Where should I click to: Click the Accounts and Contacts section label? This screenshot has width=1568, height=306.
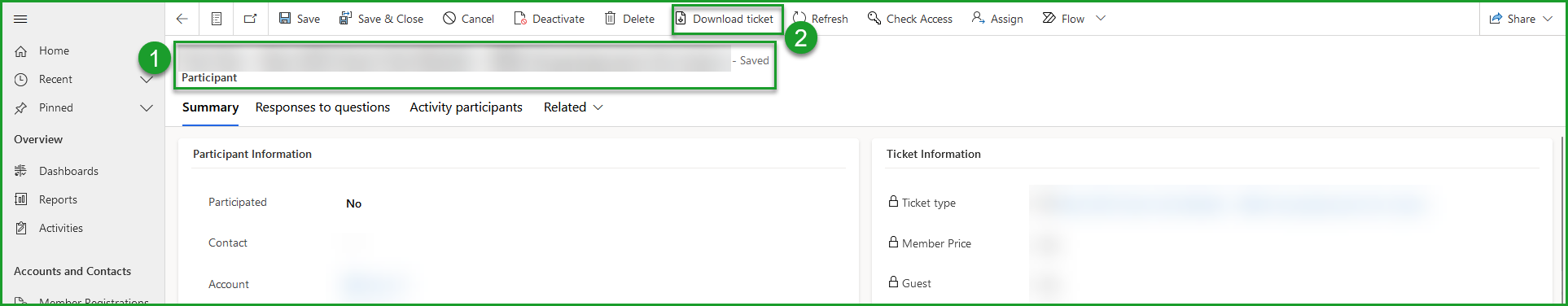click(x=72, y=271)
